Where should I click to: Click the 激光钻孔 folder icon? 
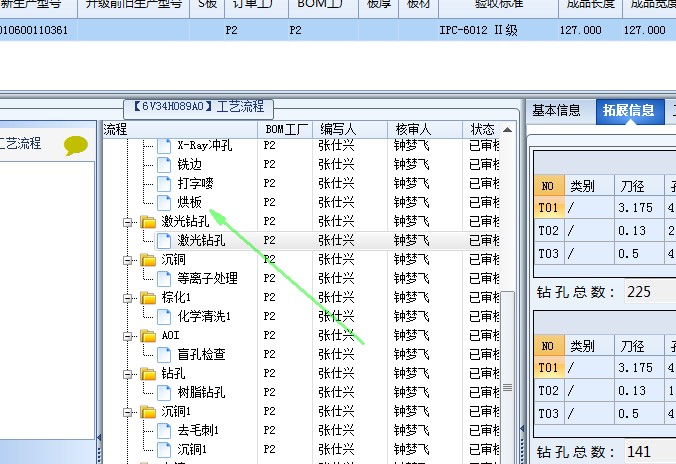(x=148, y=222)
